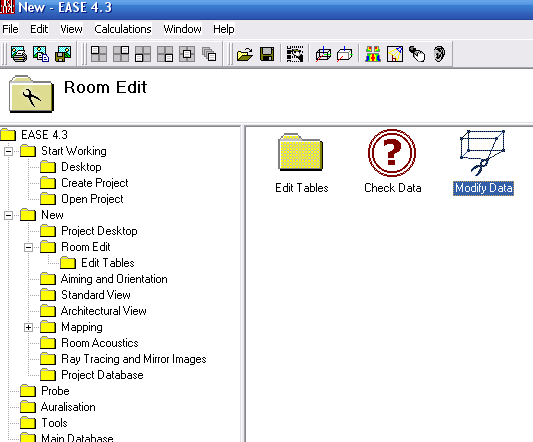Collapse the Room Edit tree node
533x442 pixels.
tap(29, 247)
